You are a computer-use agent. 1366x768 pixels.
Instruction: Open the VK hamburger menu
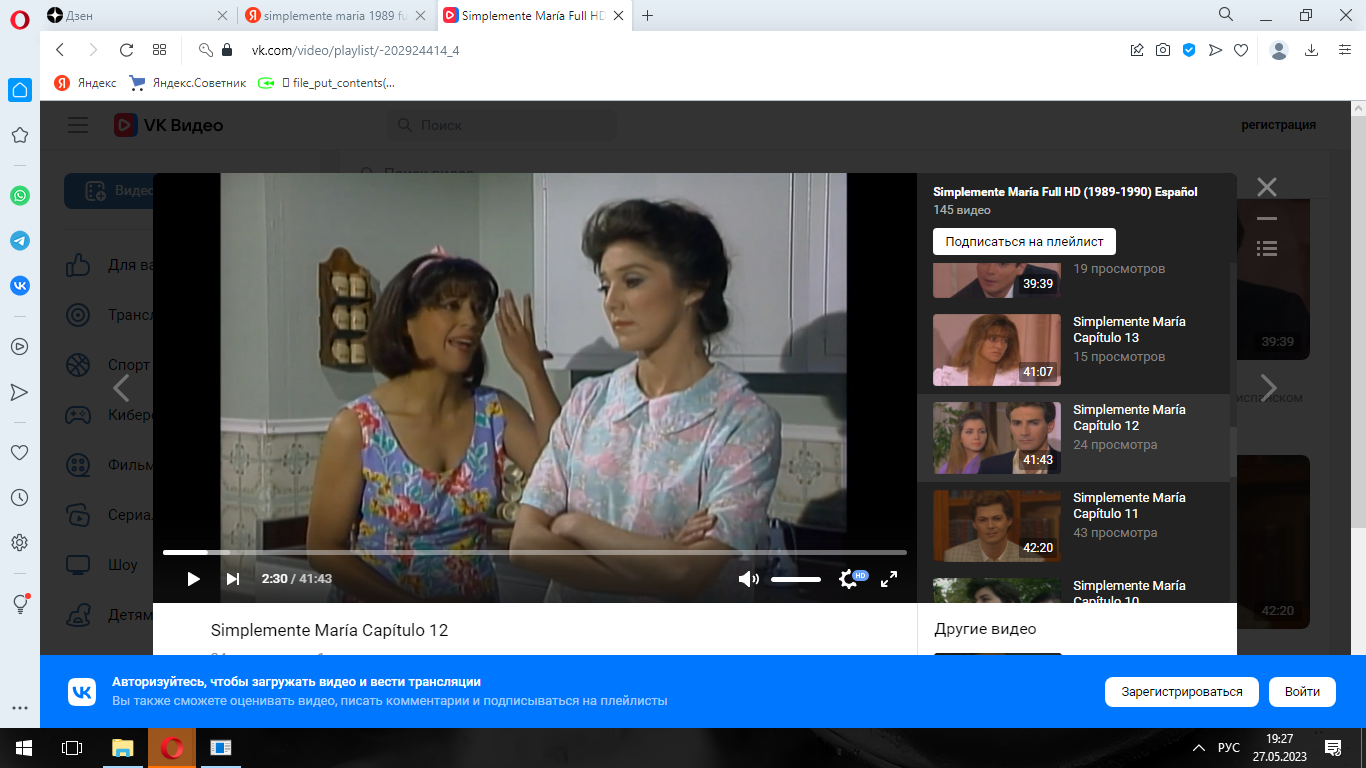(78, 125)
